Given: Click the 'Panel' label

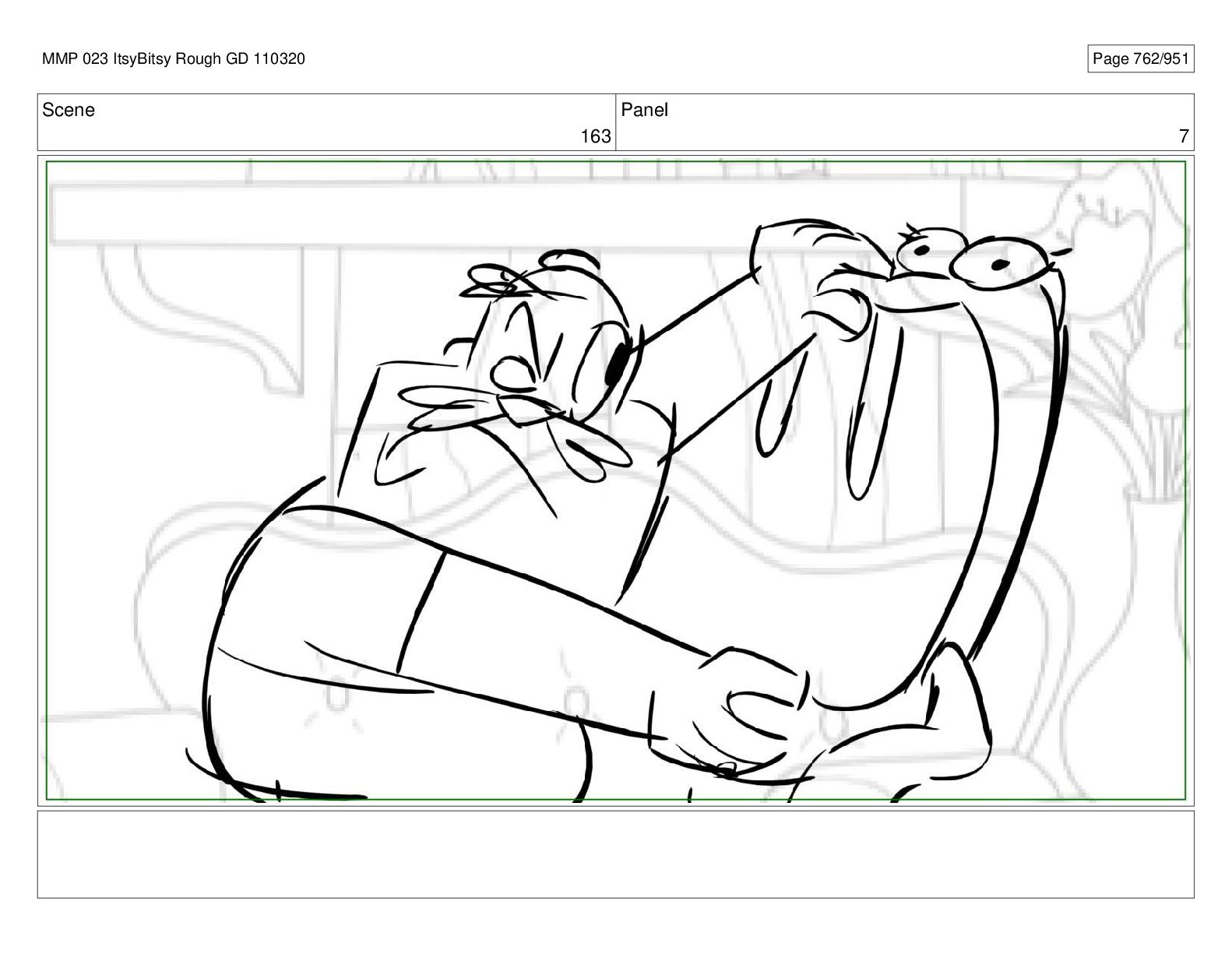Looking at the screenshot, I should pos(644,110).
